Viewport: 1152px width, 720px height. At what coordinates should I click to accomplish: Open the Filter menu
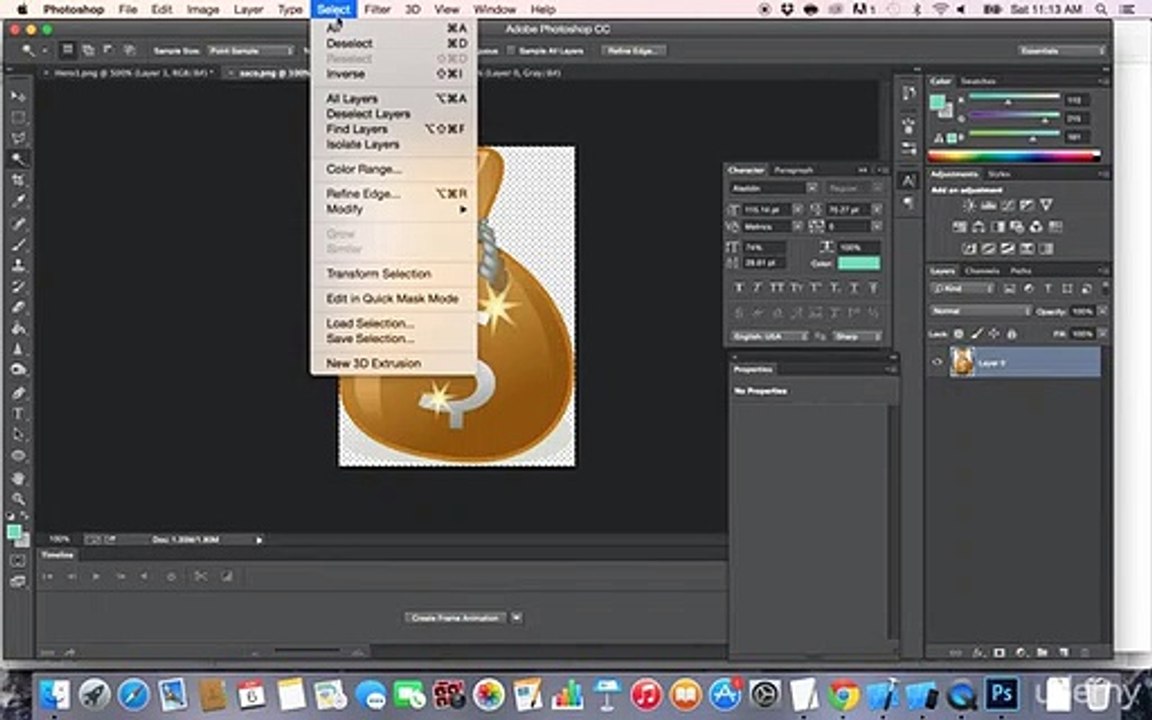click(378, 10)
